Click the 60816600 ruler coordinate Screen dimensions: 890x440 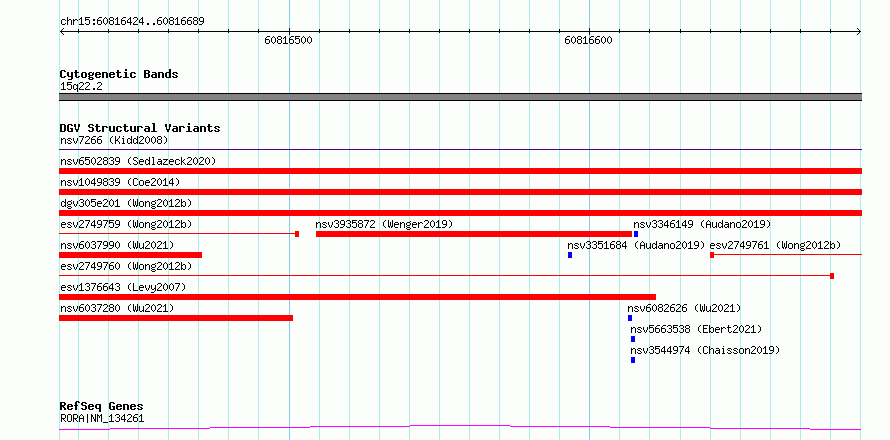tap(588, 41)
